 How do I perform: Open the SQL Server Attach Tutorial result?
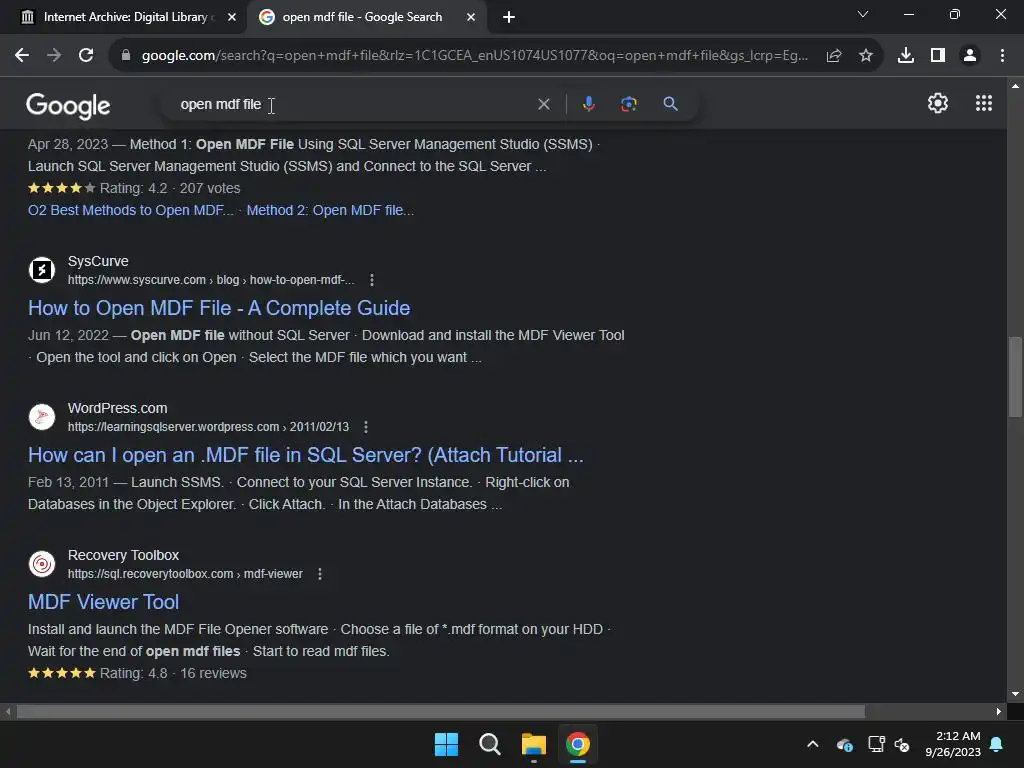[x=306, y=455]
